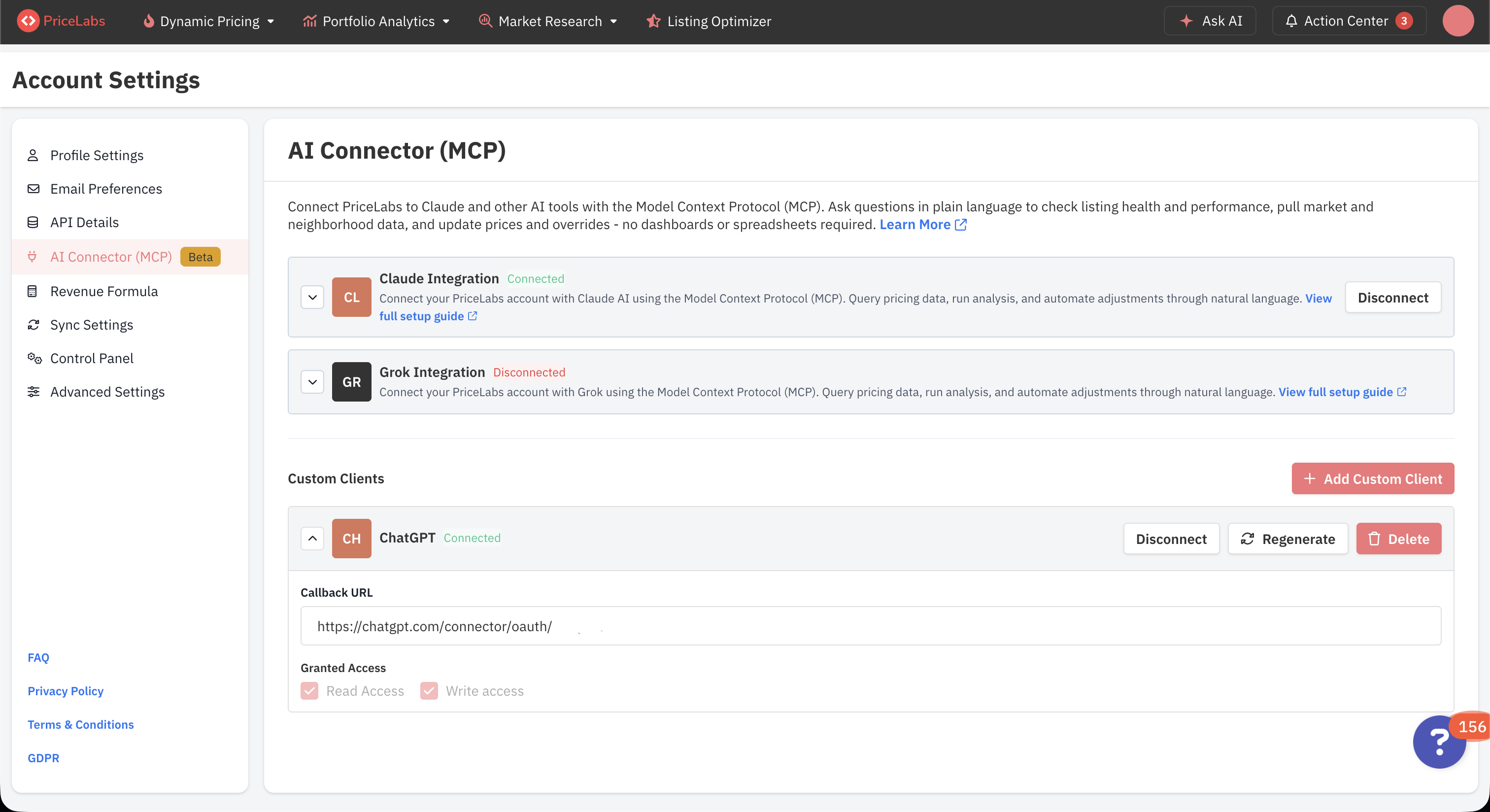Open the Ask AI assistant
The image size is (1490, 812).
tap(1210, 21)
